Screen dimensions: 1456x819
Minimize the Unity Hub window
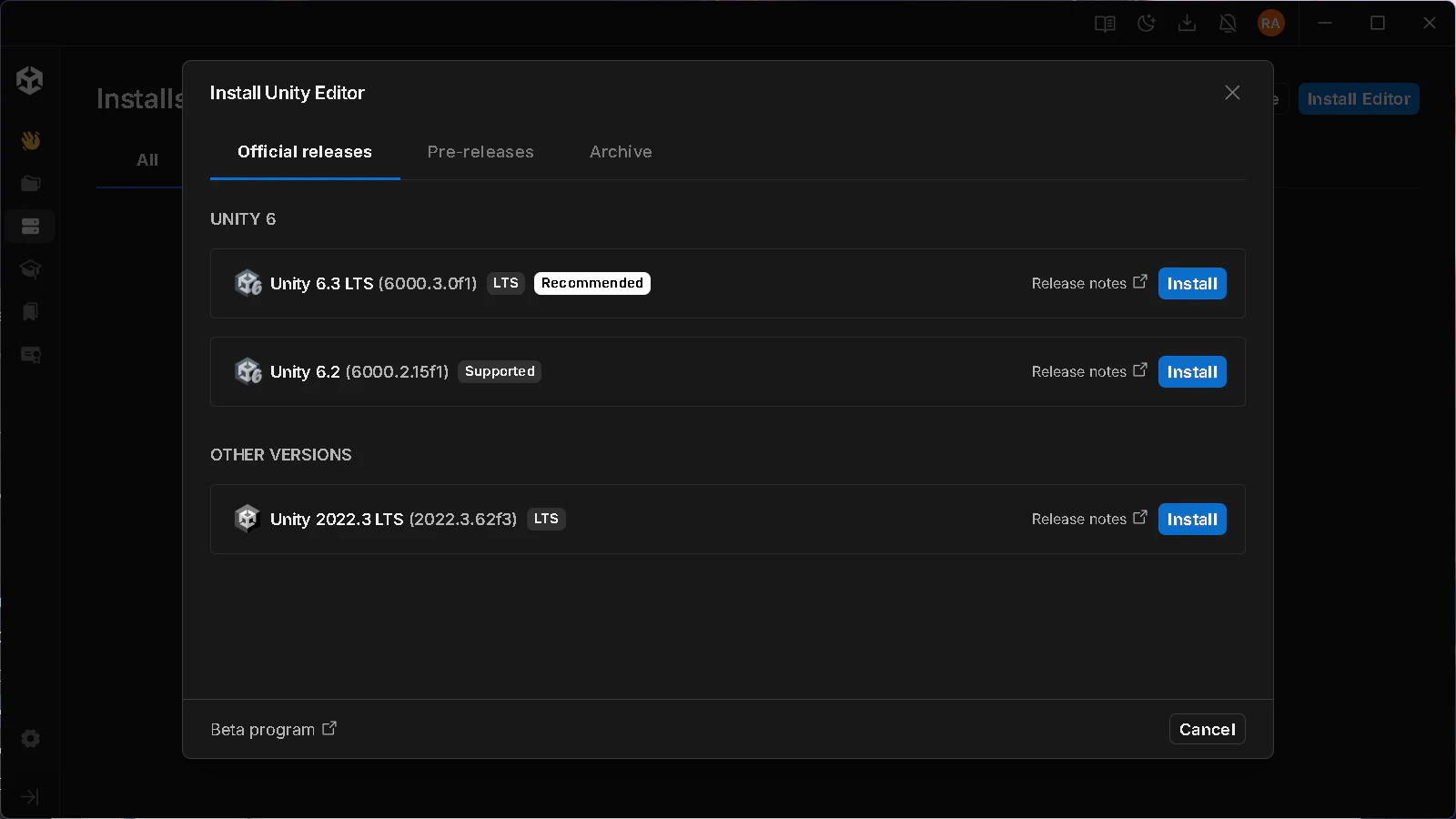pos(1325,23)
